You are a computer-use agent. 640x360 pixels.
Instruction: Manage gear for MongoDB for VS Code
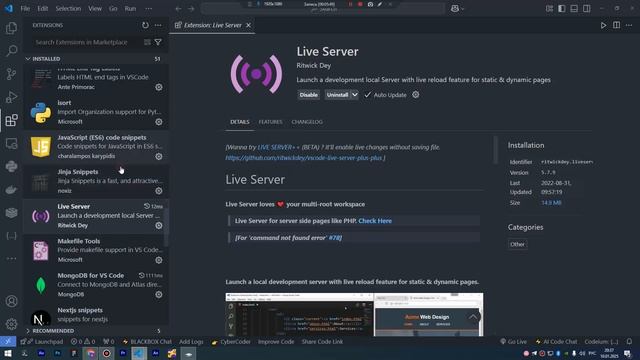click(x=159, y=294)
